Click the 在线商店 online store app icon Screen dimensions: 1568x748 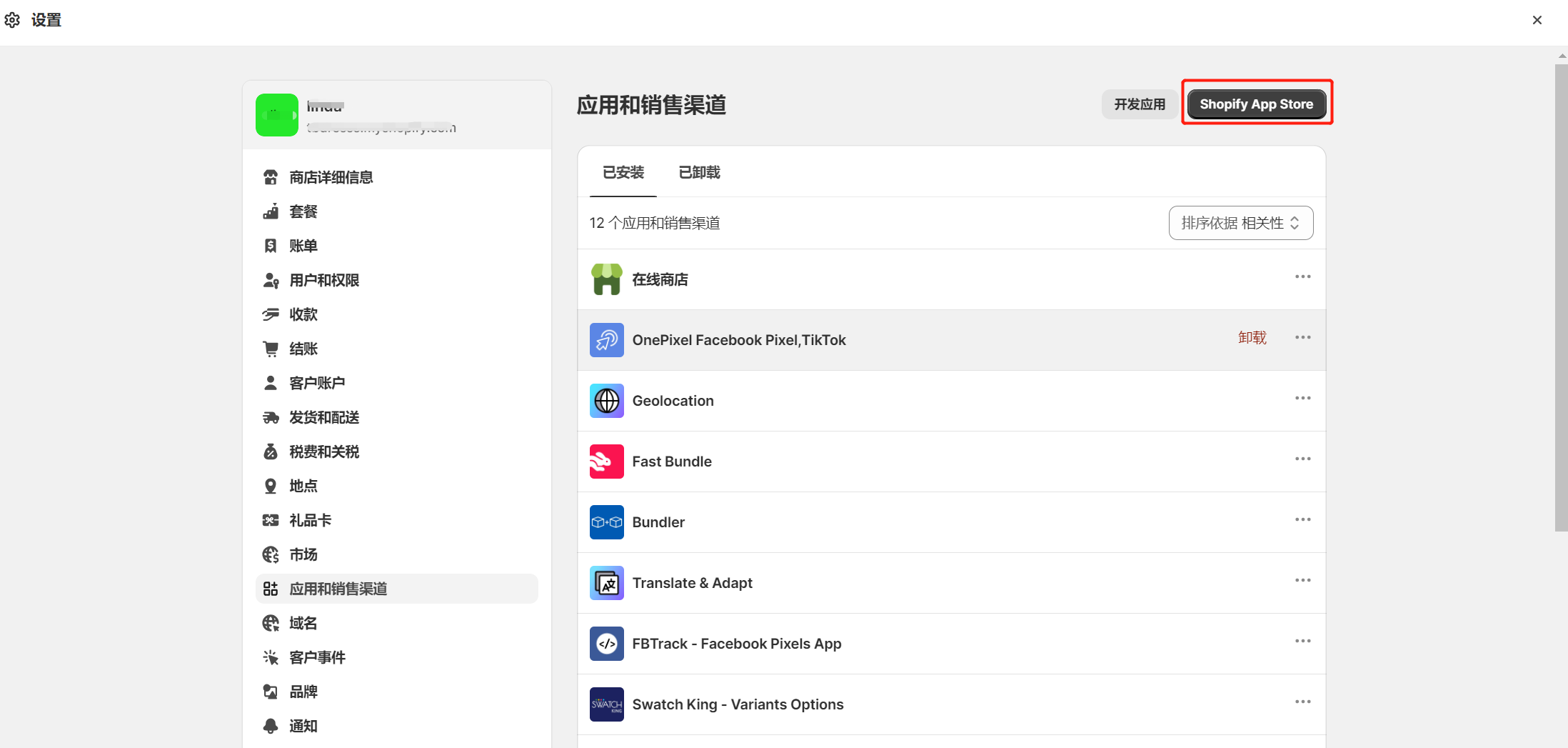coord(607,279)
